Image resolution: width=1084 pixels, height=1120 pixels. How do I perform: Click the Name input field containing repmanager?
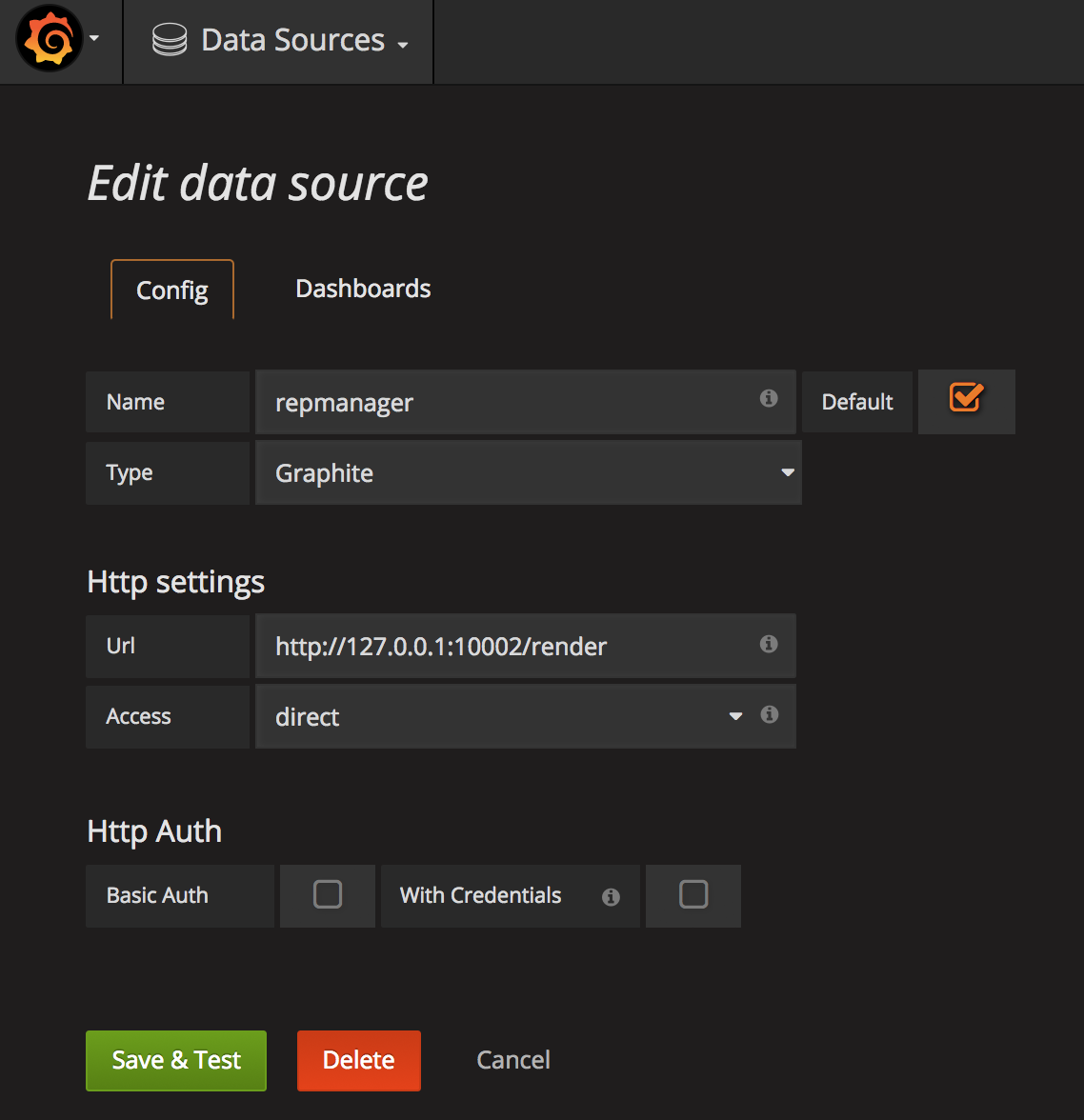525,402
